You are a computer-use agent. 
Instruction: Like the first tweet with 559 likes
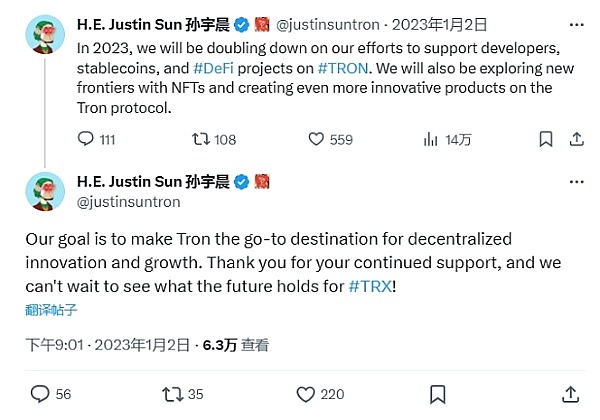[316, 140]
